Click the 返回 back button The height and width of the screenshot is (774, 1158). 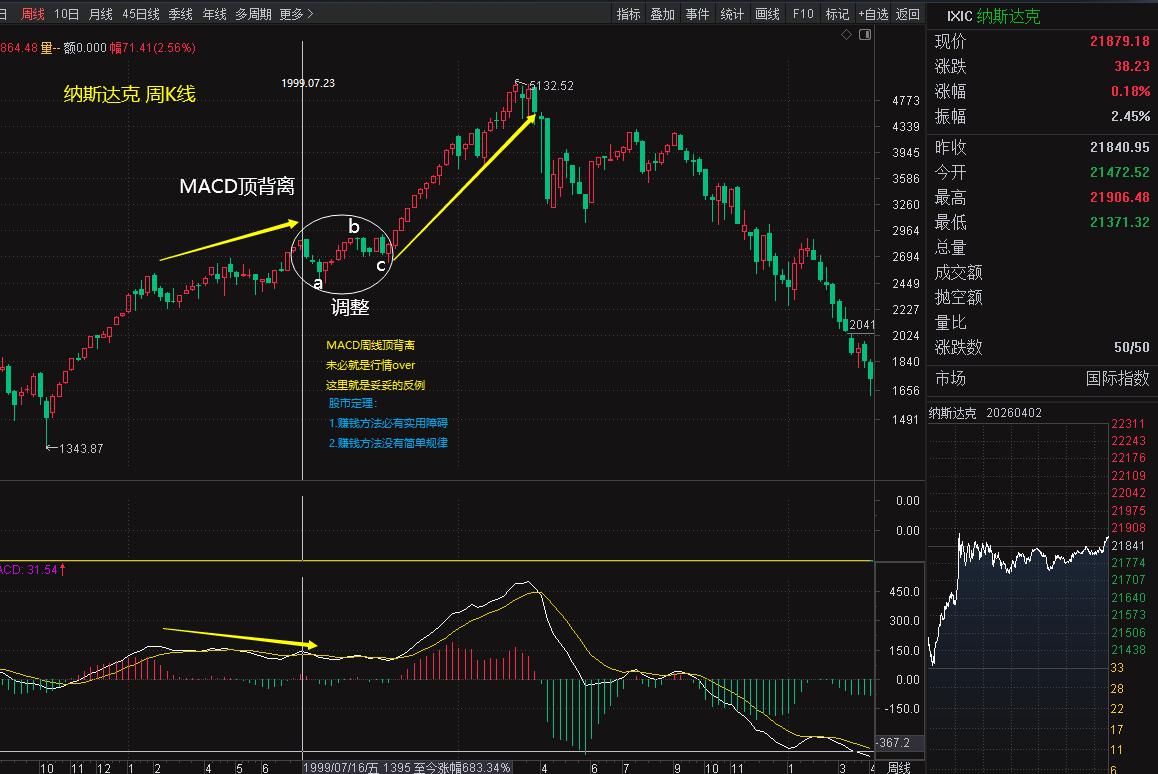pyautogui.click(x=907, y=14)
